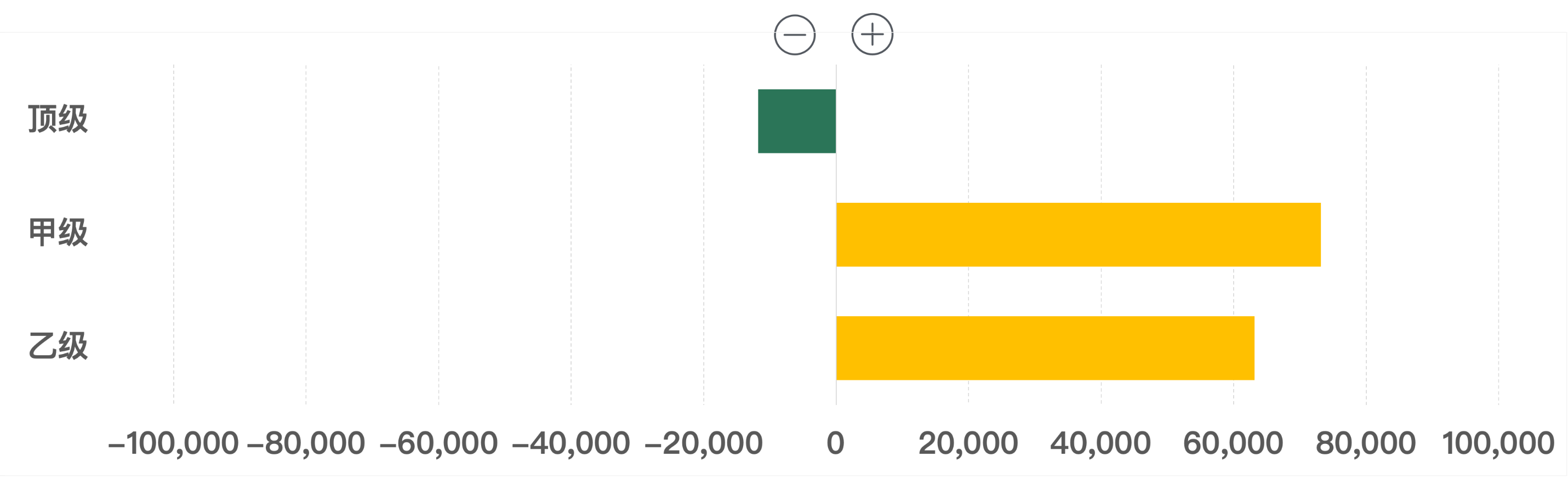The height and width of the screenshot is (479, 1568).
Task: Click the 顶级 category label
Action: click(x=59, y=119)
